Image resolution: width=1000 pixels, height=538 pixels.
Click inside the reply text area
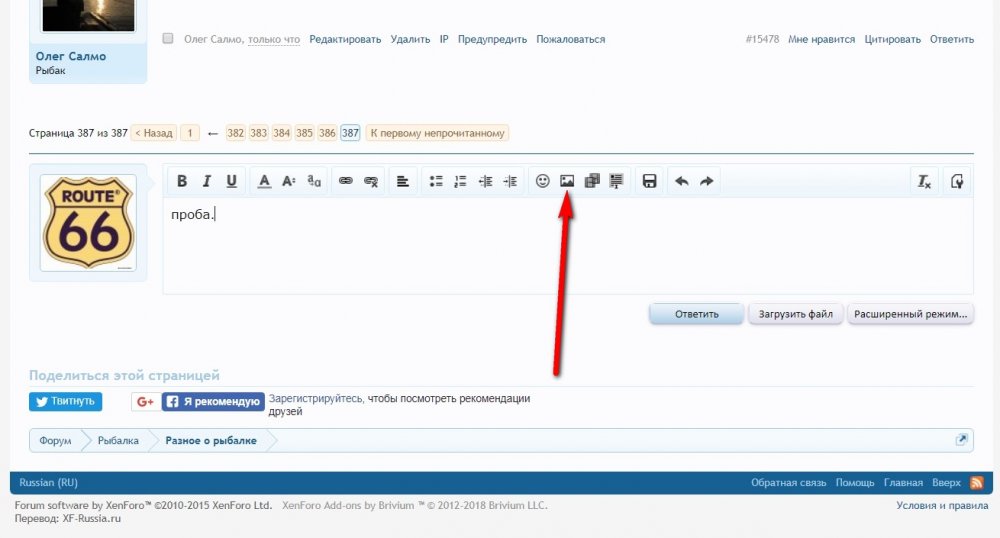[x=567, y=250]
